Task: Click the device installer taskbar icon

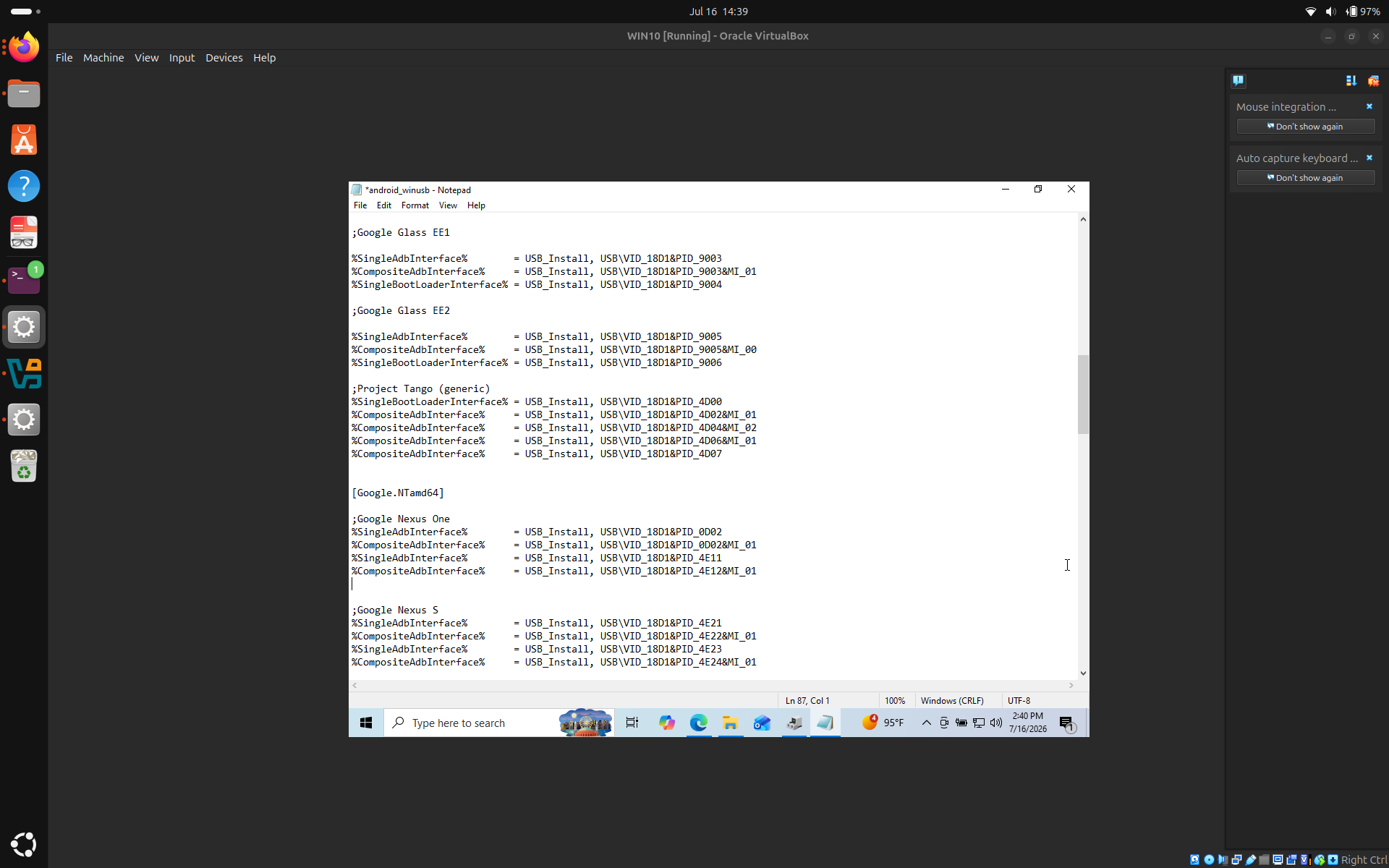Action: [x=794, y=723]
